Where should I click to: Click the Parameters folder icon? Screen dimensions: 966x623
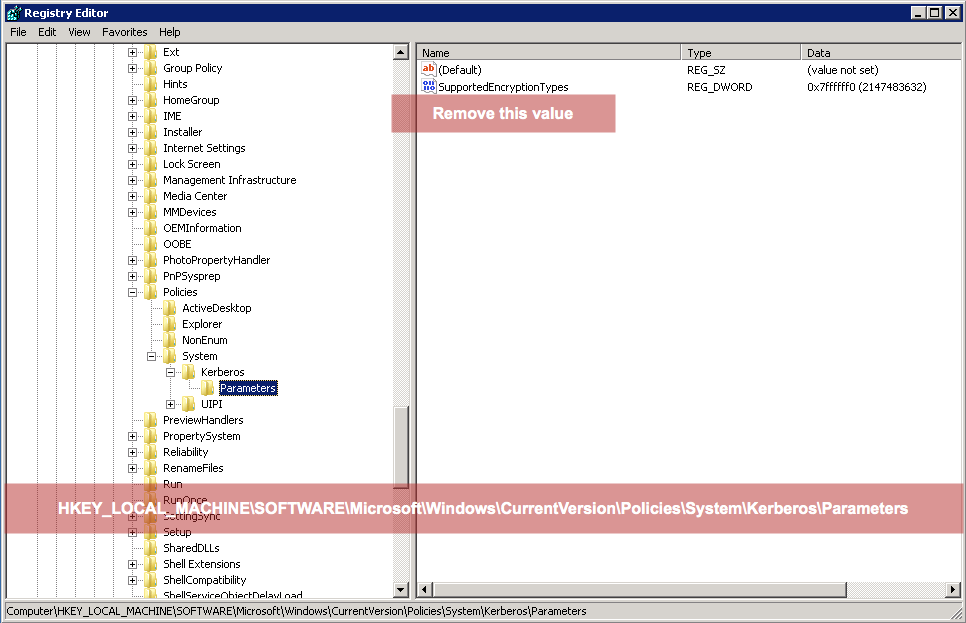coord(208,389)
